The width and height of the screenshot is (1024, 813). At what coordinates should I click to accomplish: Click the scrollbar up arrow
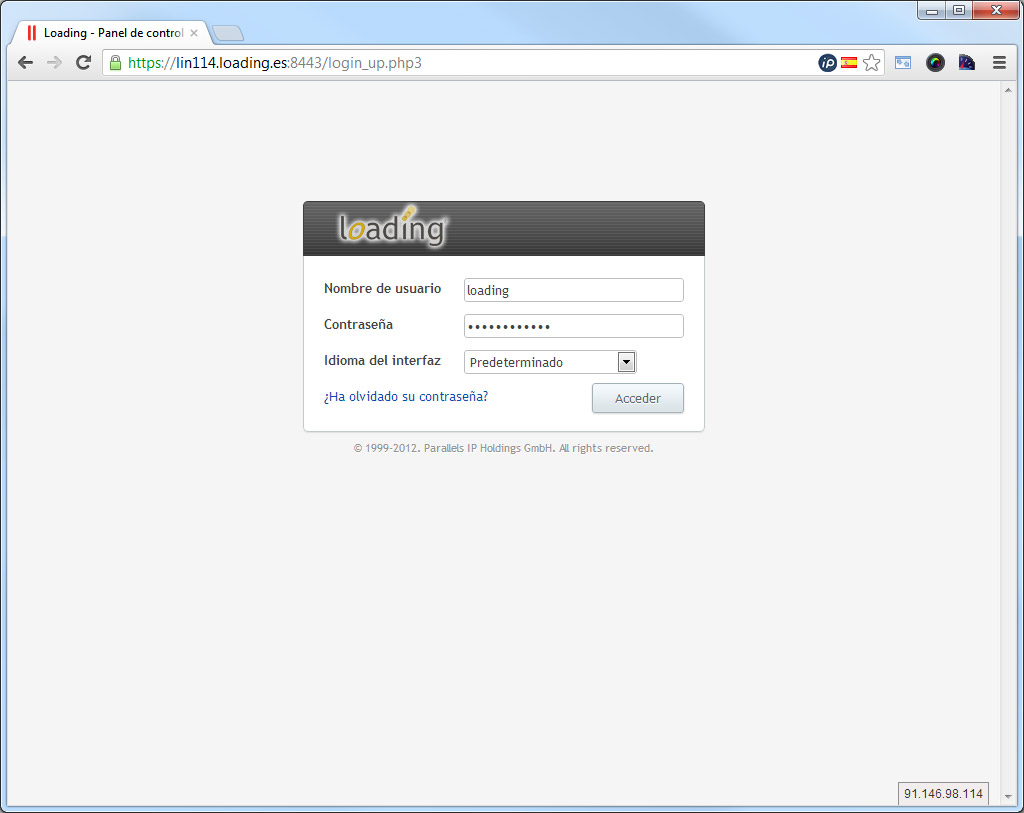click(1008, 90)
